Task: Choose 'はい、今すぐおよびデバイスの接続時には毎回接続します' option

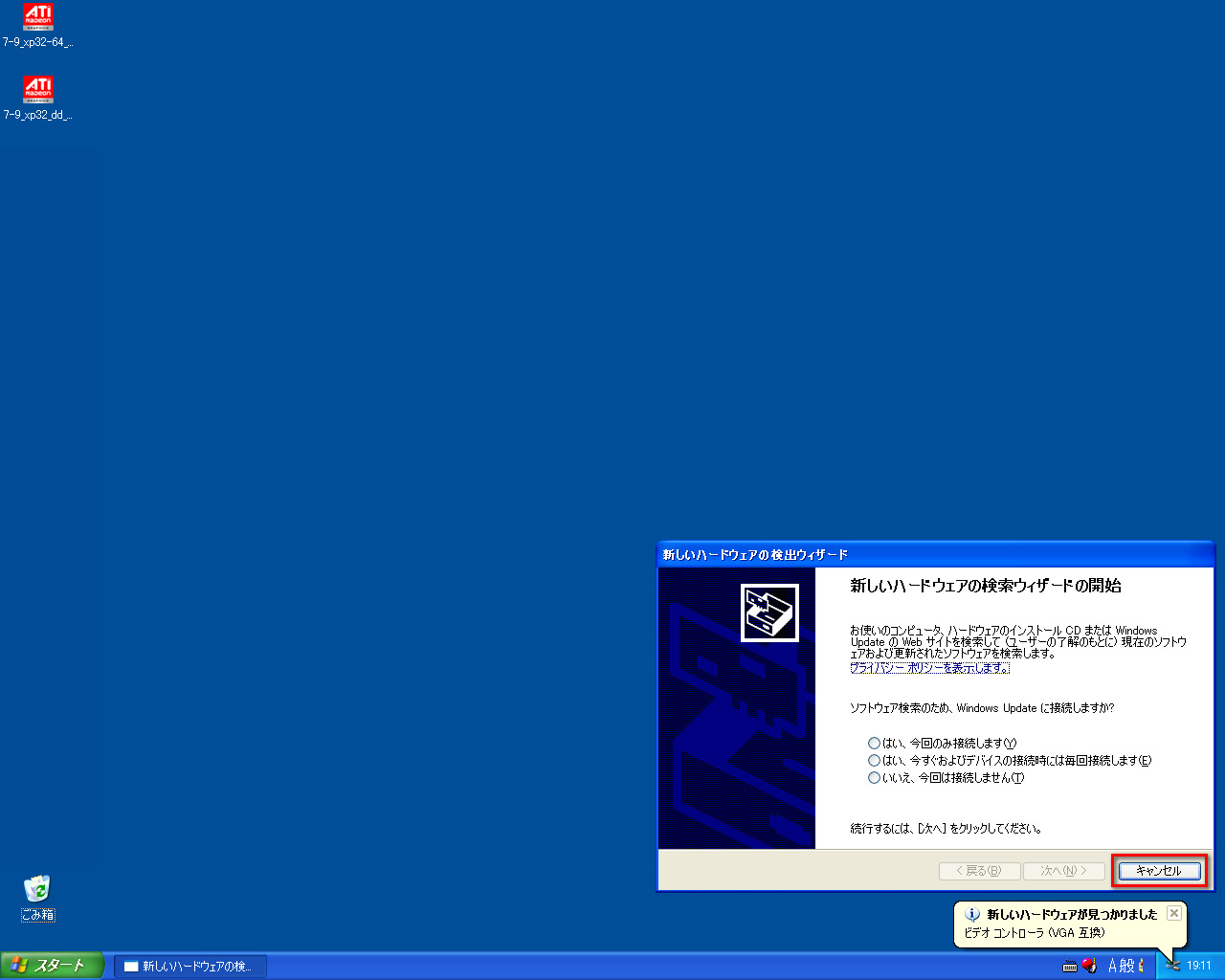Action: point(874,761)
